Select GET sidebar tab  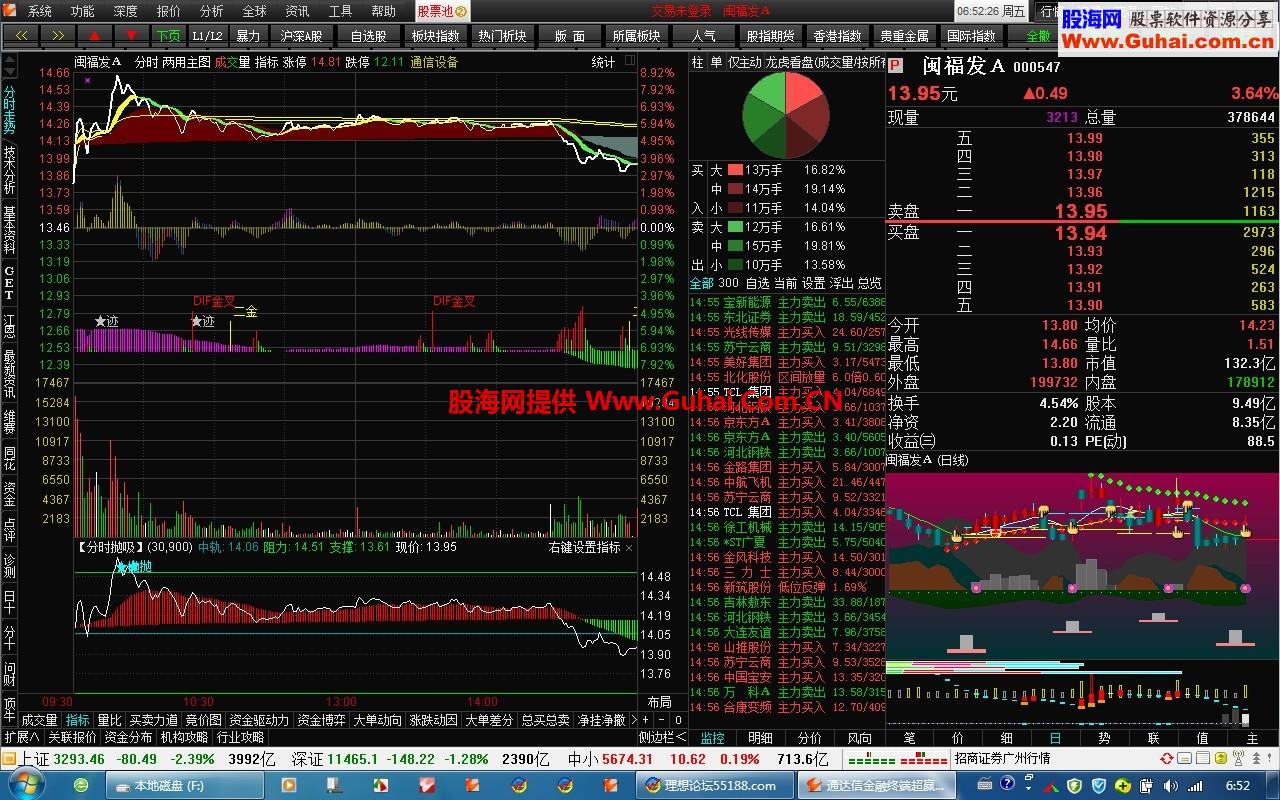point(9,283)
